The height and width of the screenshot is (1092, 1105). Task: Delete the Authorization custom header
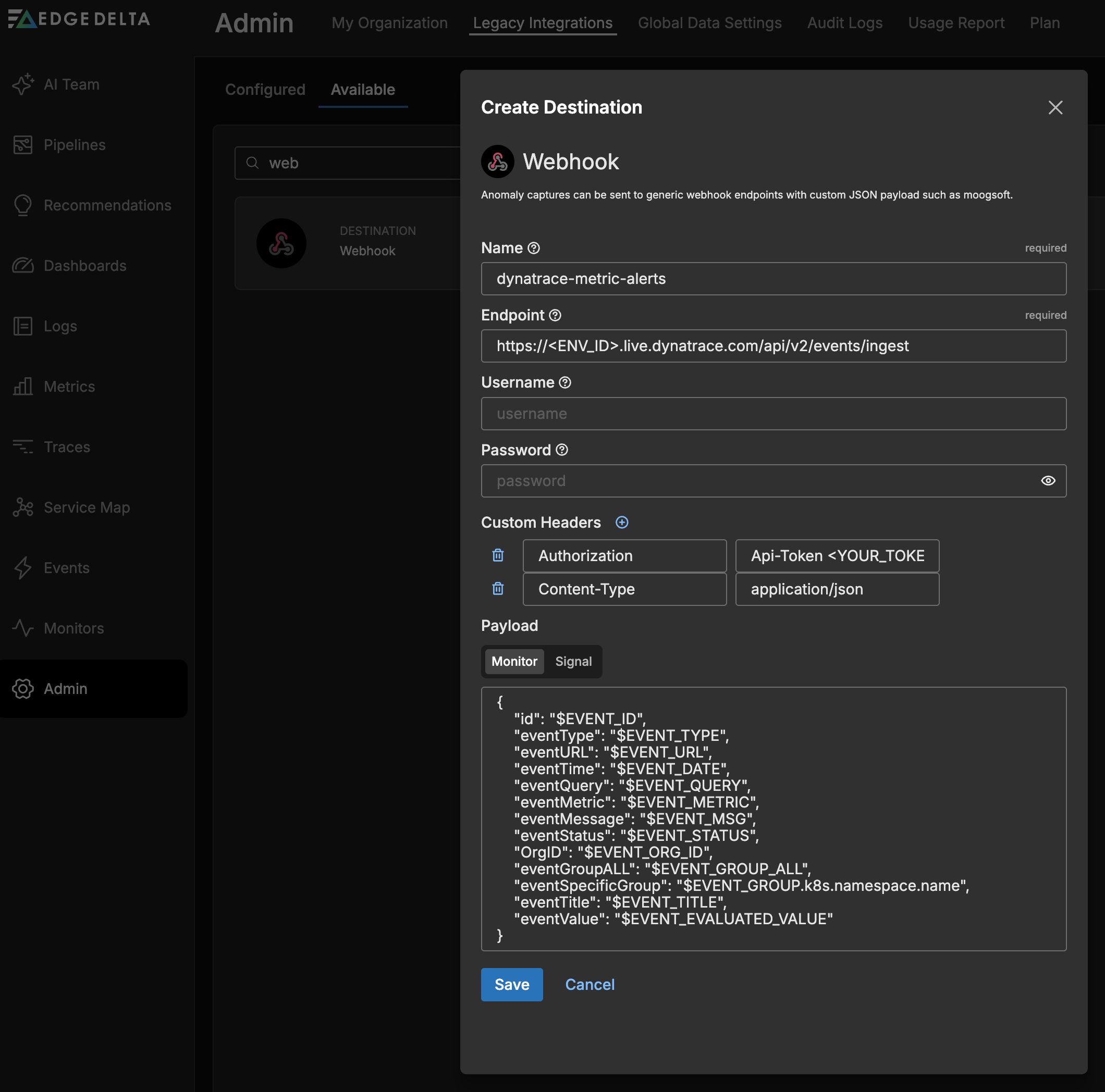coord(497,555)
